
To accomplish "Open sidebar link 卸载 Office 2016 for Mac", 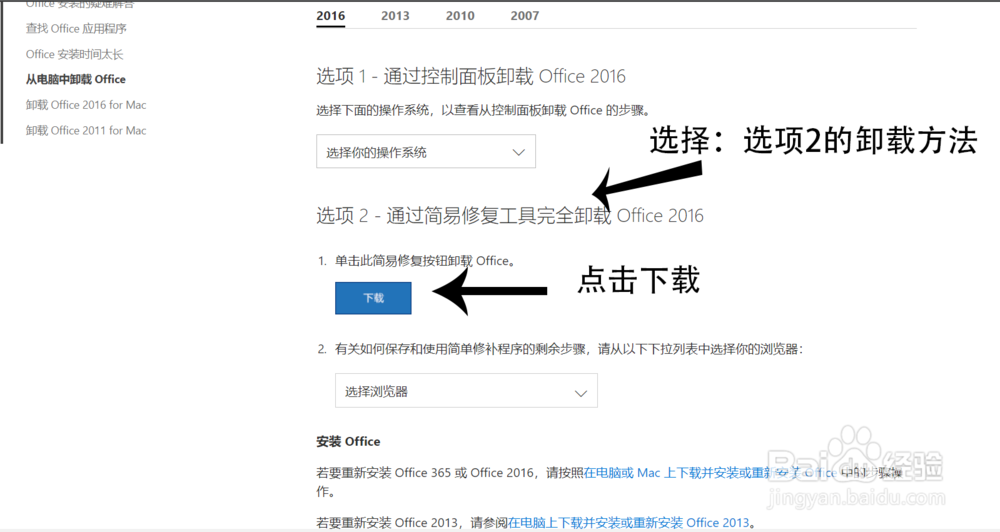I will 86,105.
